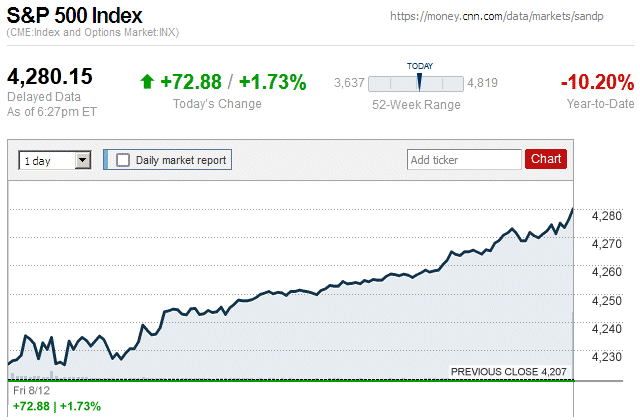Click the -10.20% Year-to-Date figure
This screenshot has height=420, width=640.
click(x=597, y=82)
